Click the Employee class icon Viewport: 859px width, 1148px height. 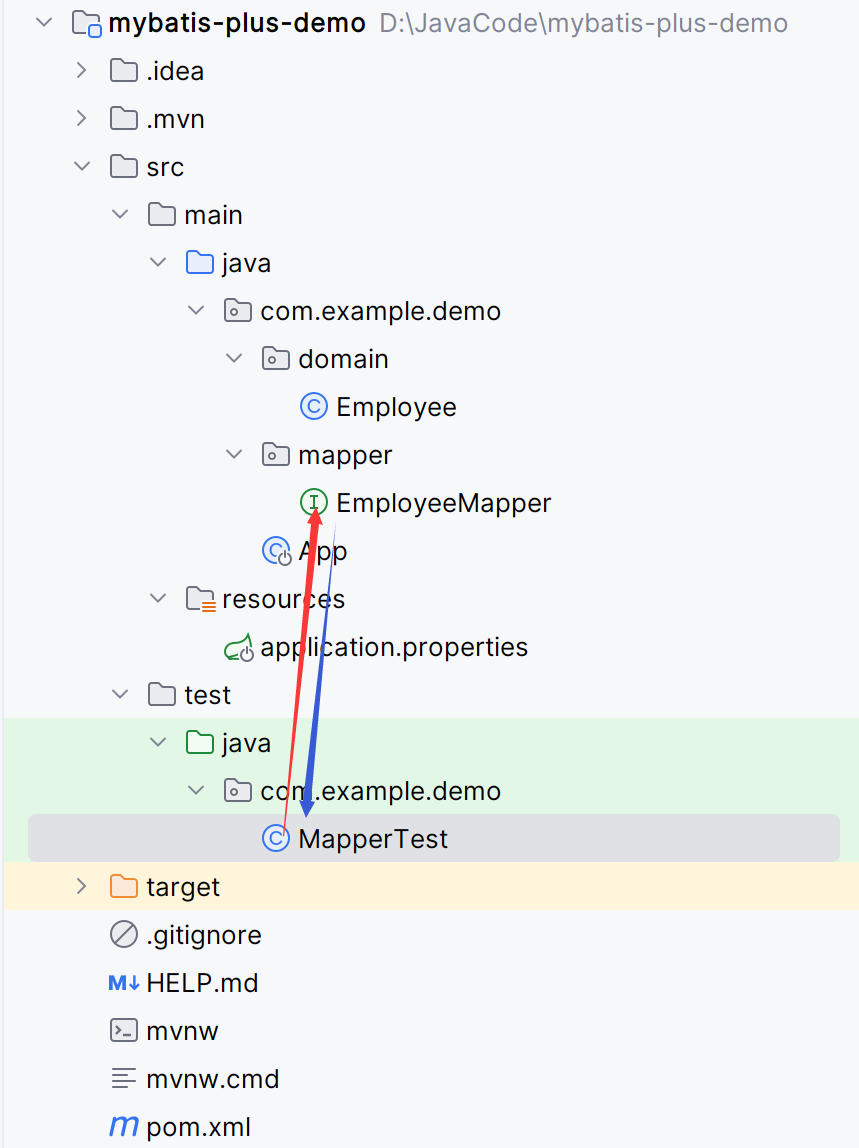tap(313, 406)
